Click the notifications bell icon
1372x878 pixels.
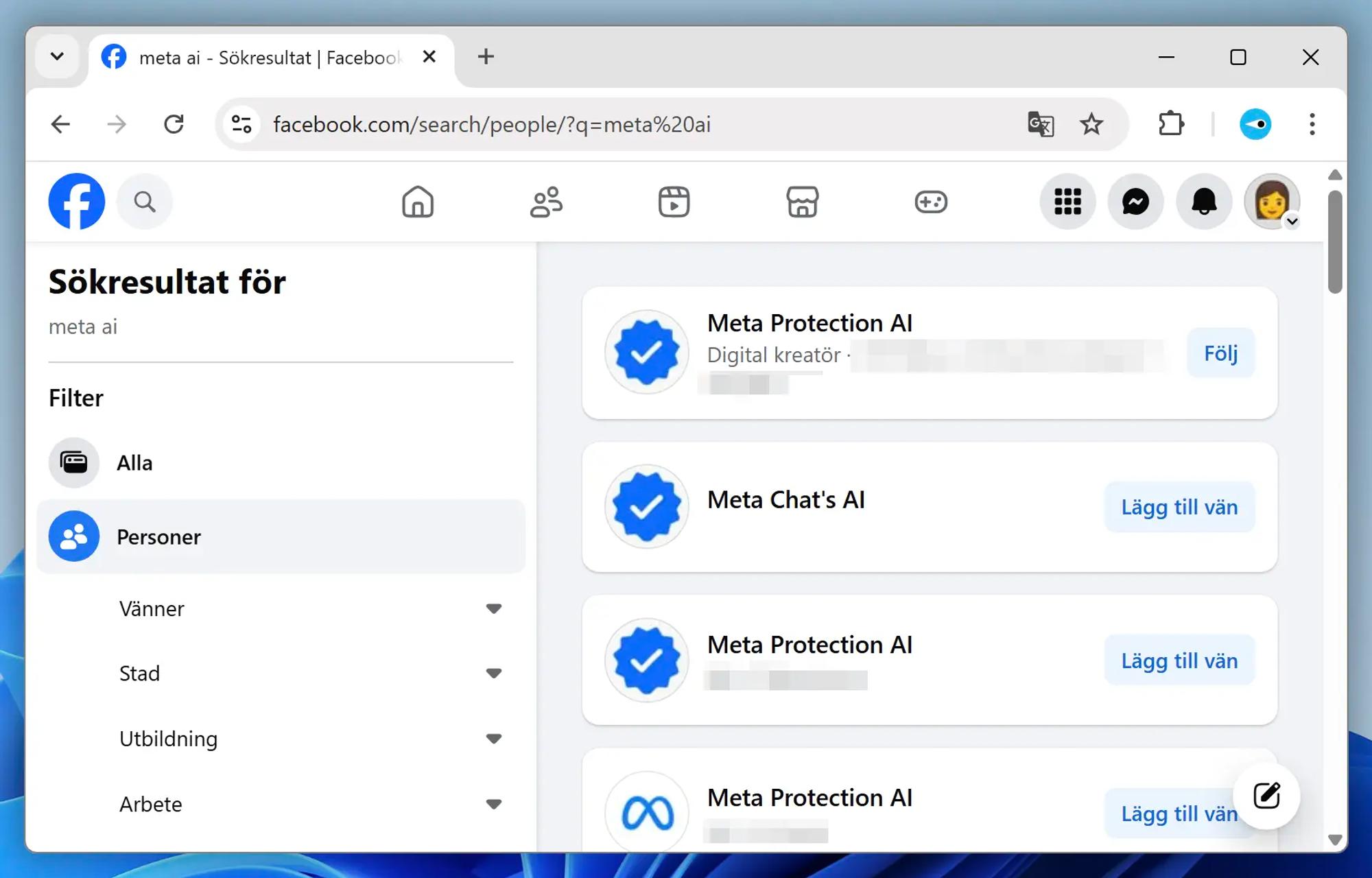coord(1203,202)
